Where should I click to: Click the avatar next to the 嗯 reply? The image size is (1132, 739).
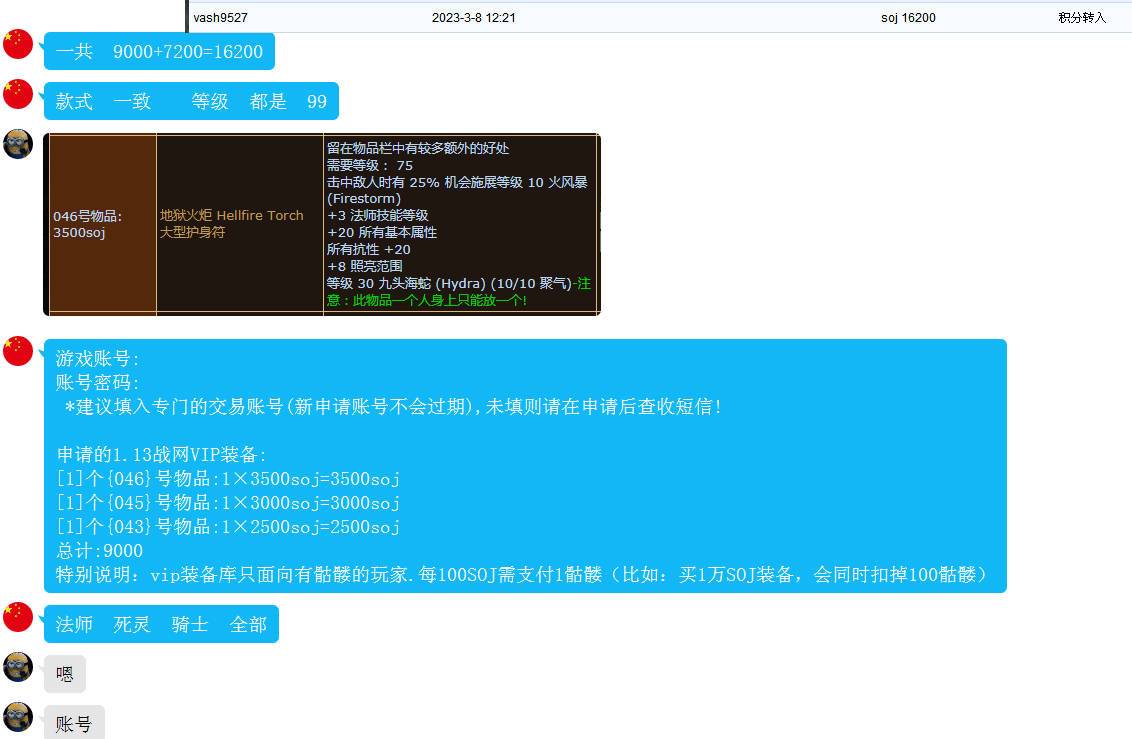[18, 667]
